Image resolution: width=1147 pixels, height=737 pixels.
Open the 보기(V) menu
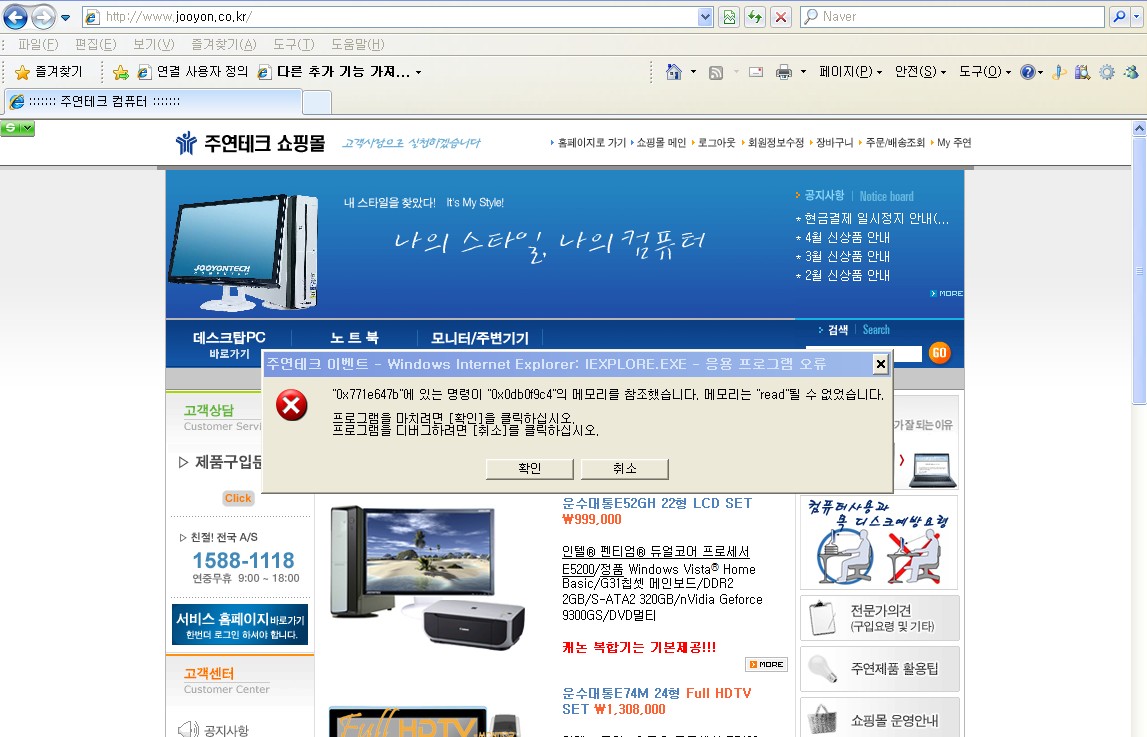point(154,45)
